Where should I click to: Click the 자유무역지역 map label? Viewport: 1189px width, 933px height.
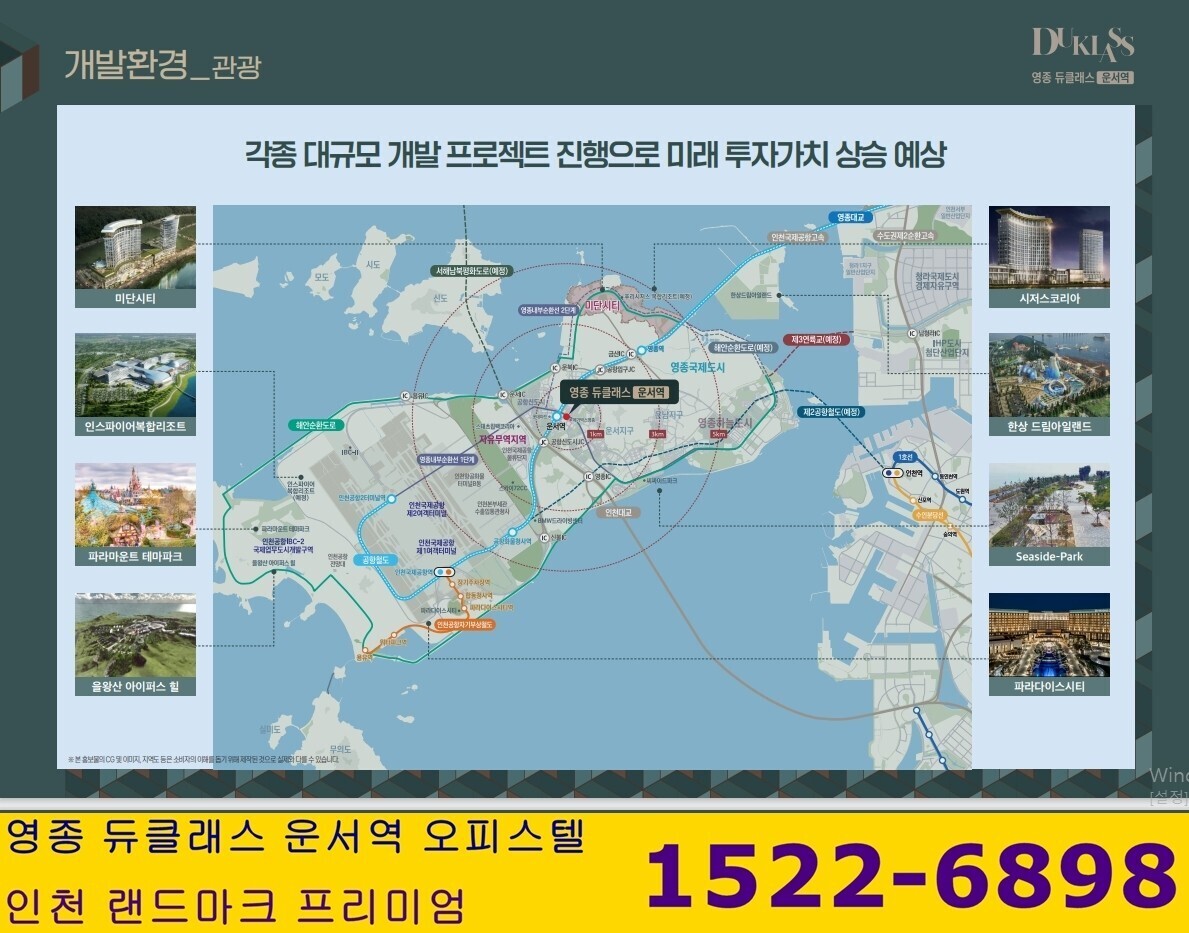pyautogui.click(x=502, y=439)
